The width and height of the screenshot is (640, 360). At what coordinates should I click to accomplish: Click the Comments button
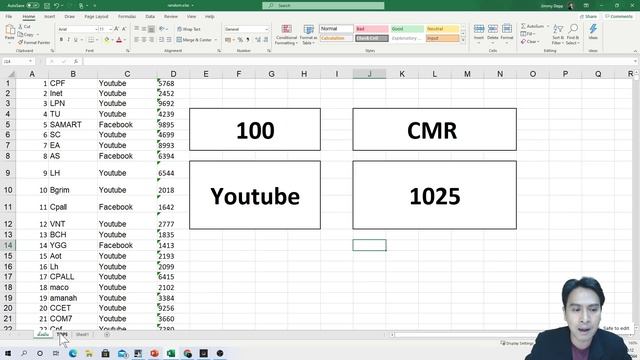tap(619, 17)
